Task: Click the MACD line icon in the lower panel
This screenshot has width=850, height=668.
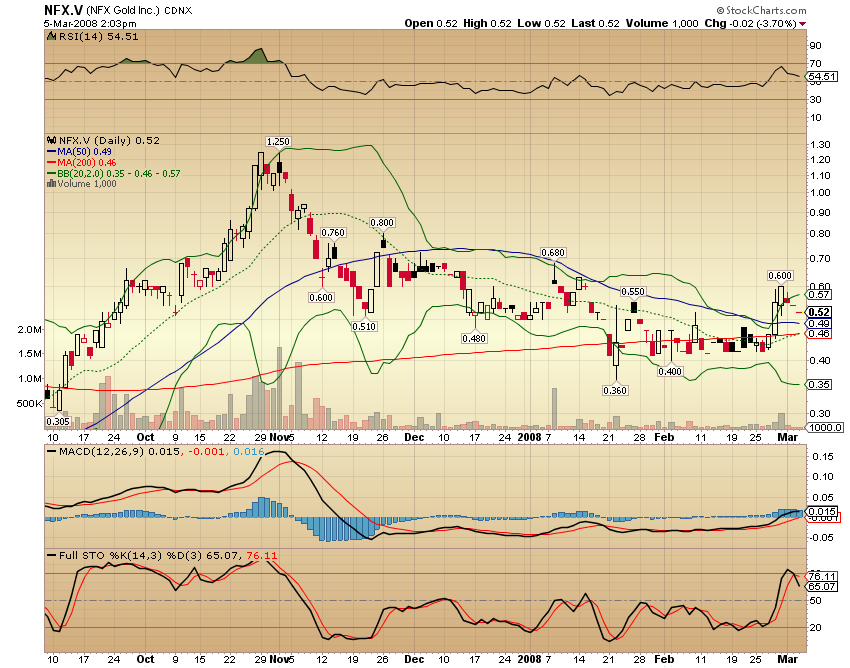Action: [x=53, y=452]
